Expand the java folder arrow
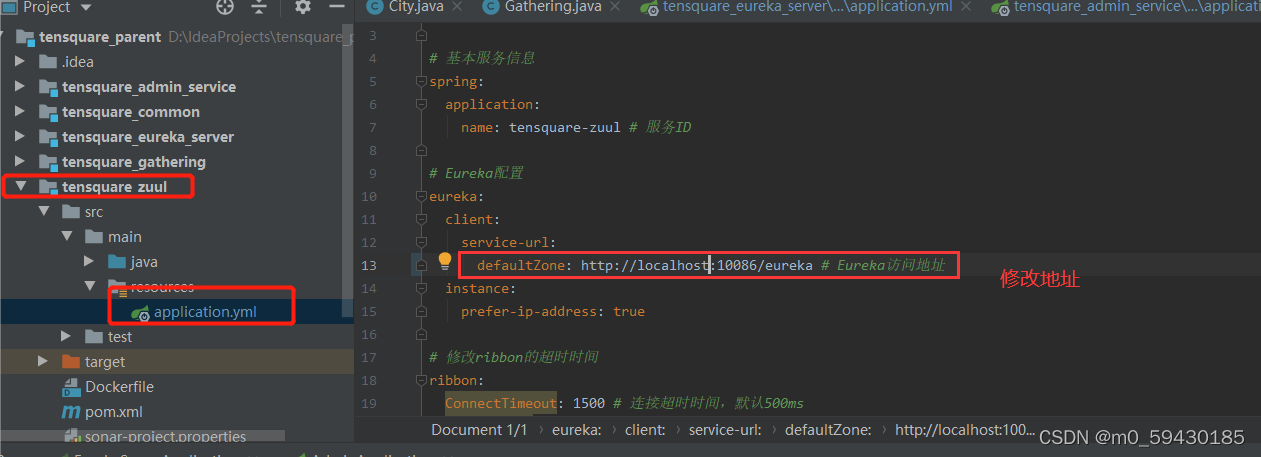This screenshot has width=1261, height=457. click(89, 262)
